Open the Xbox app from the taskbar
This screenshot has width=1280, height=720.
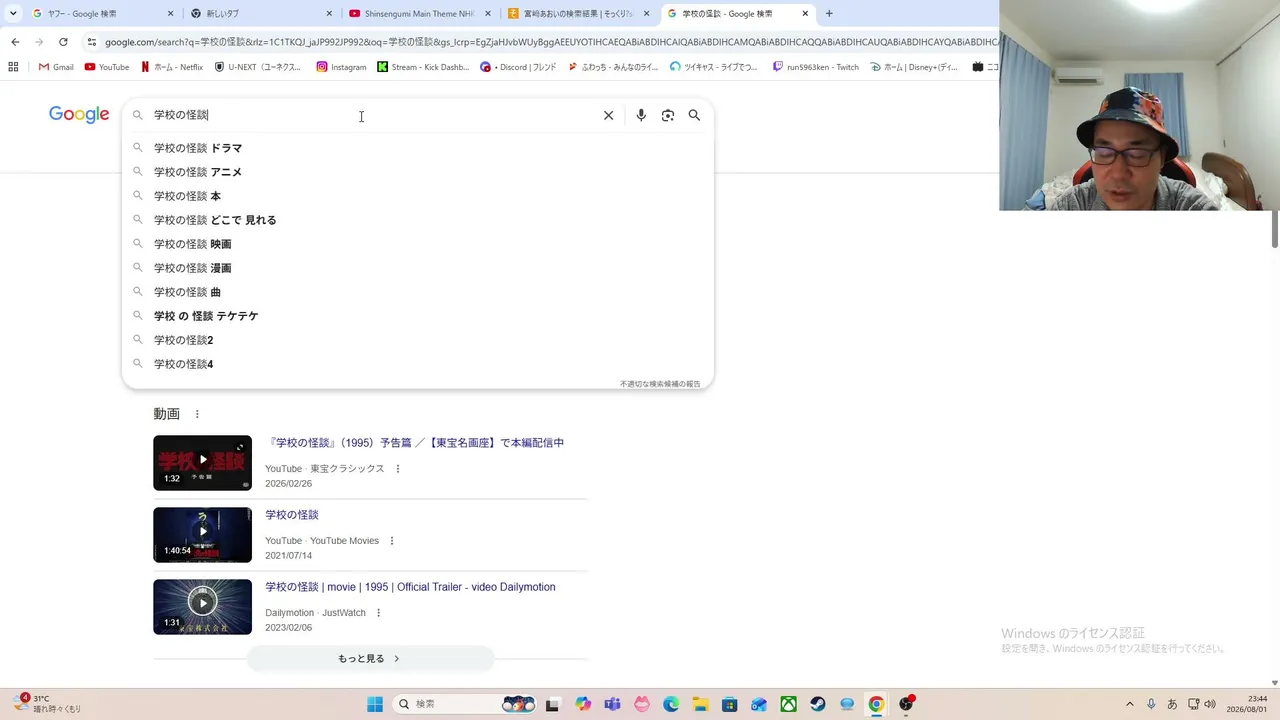pyautogui.click(x=789, y=704)
